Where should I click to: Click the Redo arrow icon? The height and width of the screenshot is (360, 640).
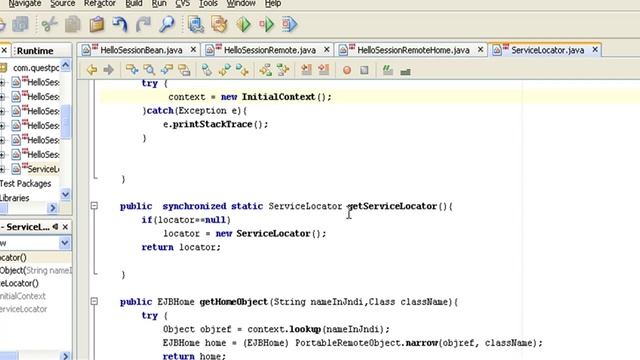143,24
